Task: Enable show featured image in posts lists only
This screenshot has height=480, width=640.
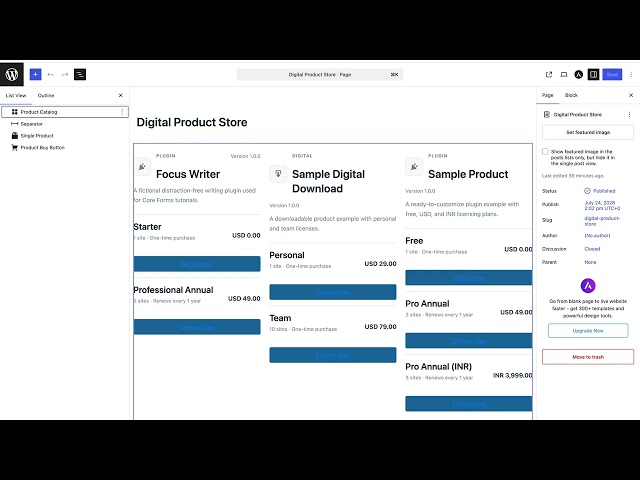Action: (x=545, y=151)
